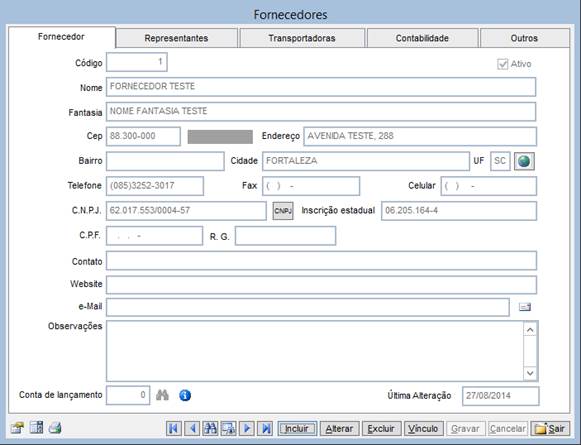Jump to the last supplier record

(265, 429)
